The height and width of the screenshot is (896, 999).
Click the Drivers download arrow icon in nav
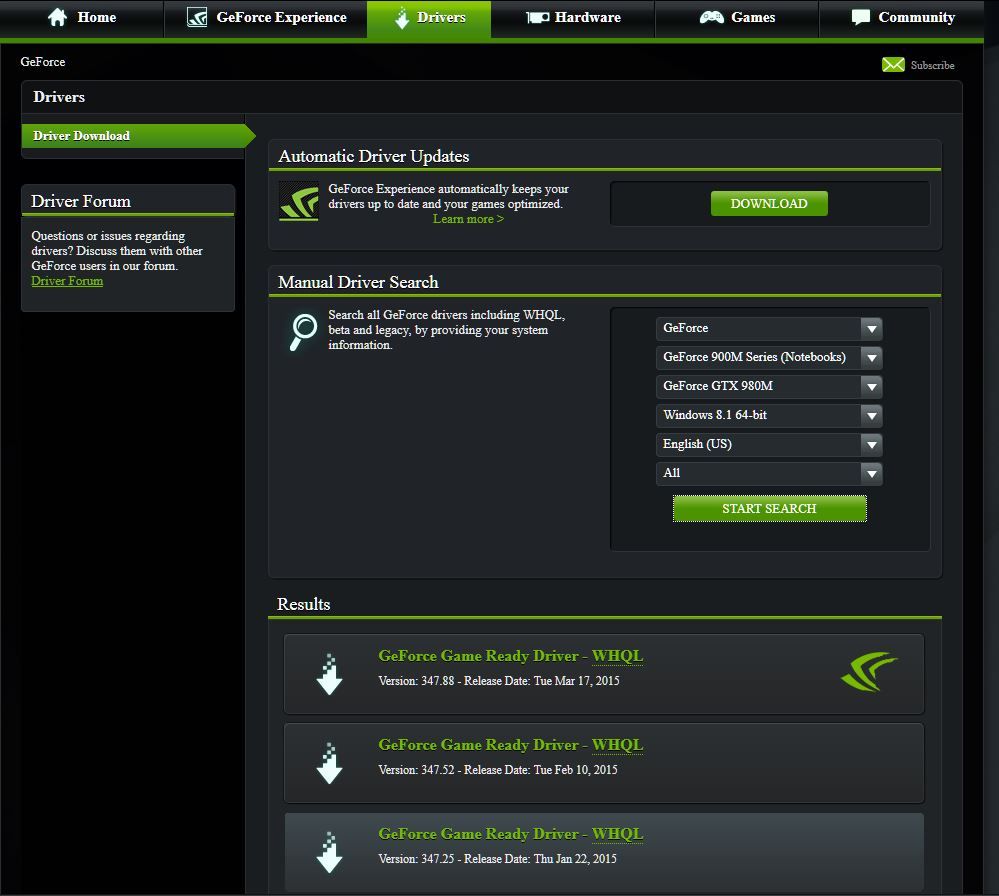(401, 18)
